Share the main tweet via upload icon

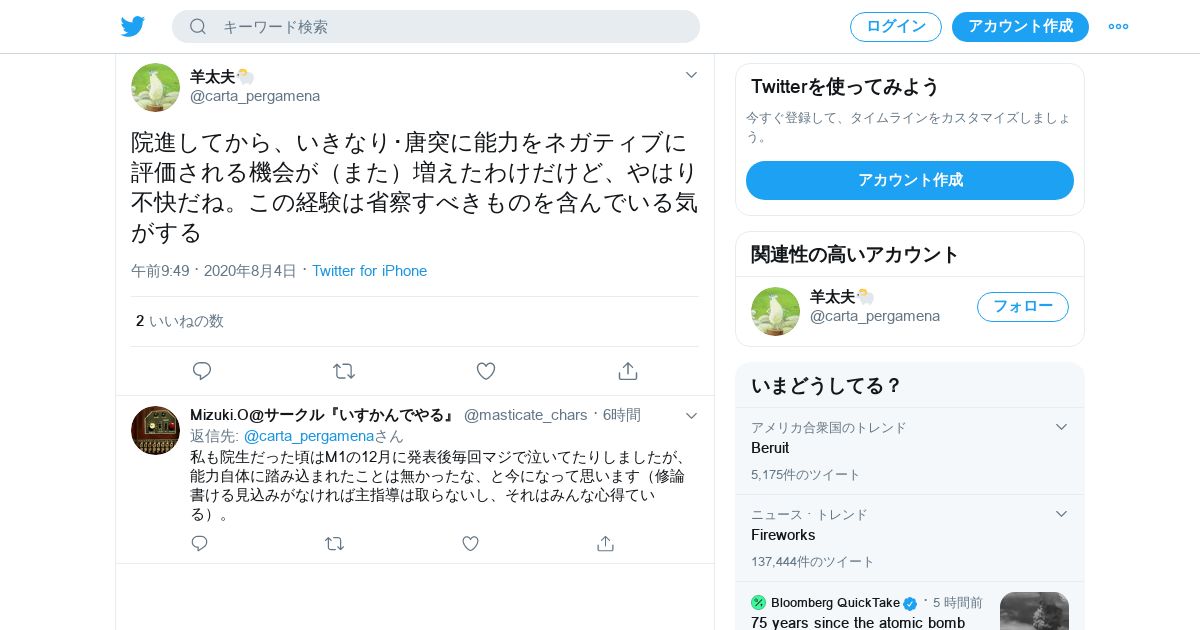(628, 371)
